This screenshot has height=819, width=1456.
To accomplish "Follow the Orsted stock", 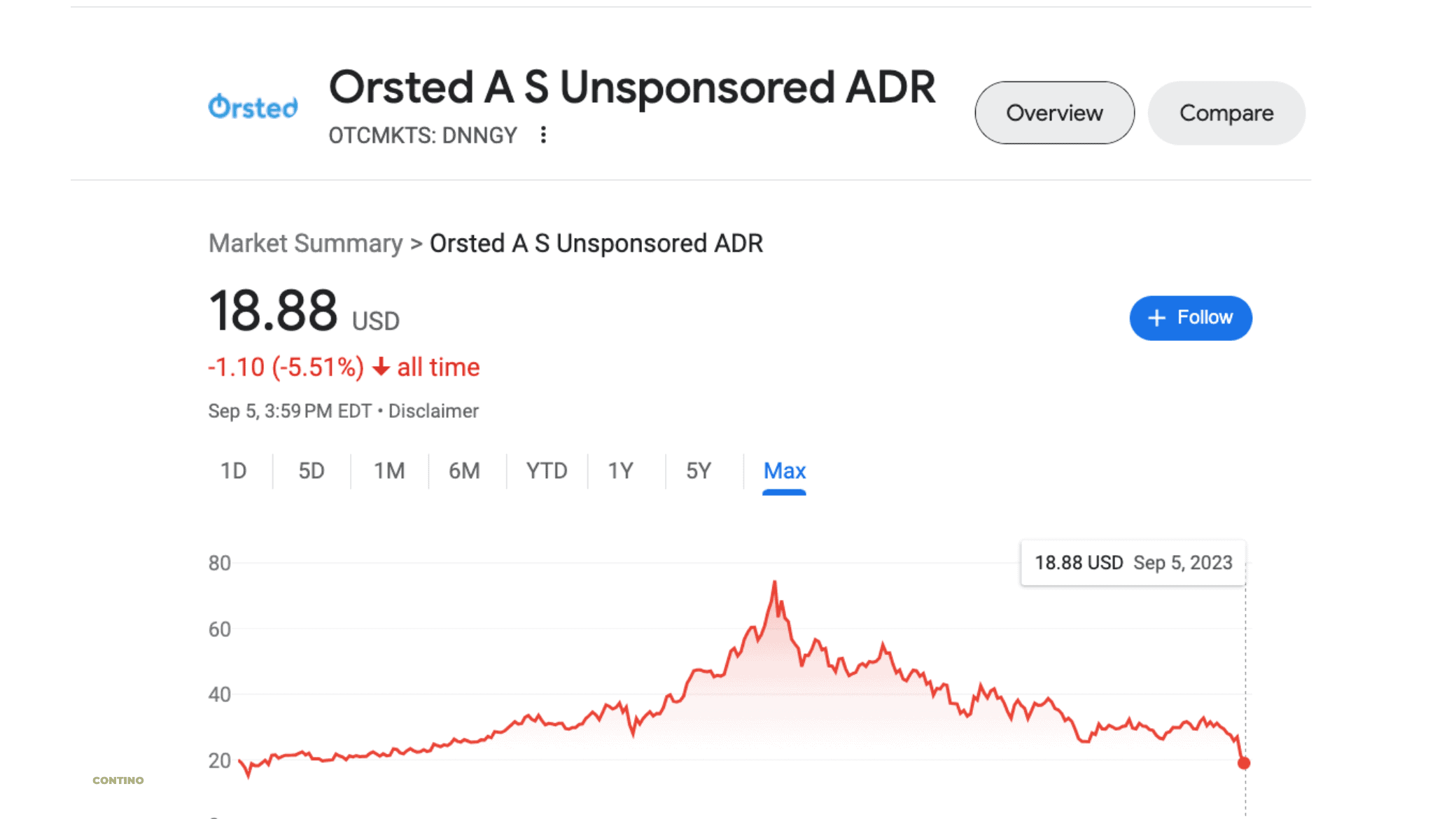I will tap(1191, 318).
